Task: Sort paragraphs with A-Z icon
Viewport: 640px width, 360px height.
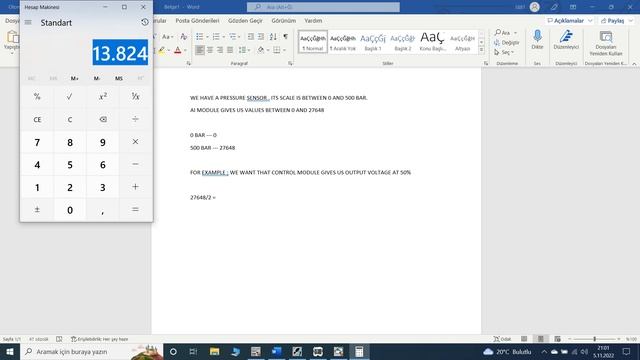Action: tap(273, 37)
